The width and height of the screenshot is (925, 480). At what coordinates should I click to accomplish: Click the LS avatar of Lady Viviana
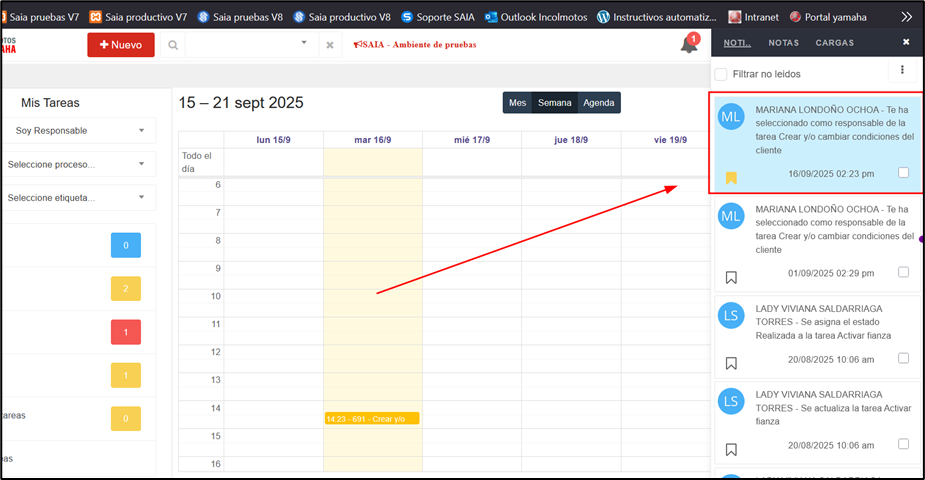(x=731, y=315)
